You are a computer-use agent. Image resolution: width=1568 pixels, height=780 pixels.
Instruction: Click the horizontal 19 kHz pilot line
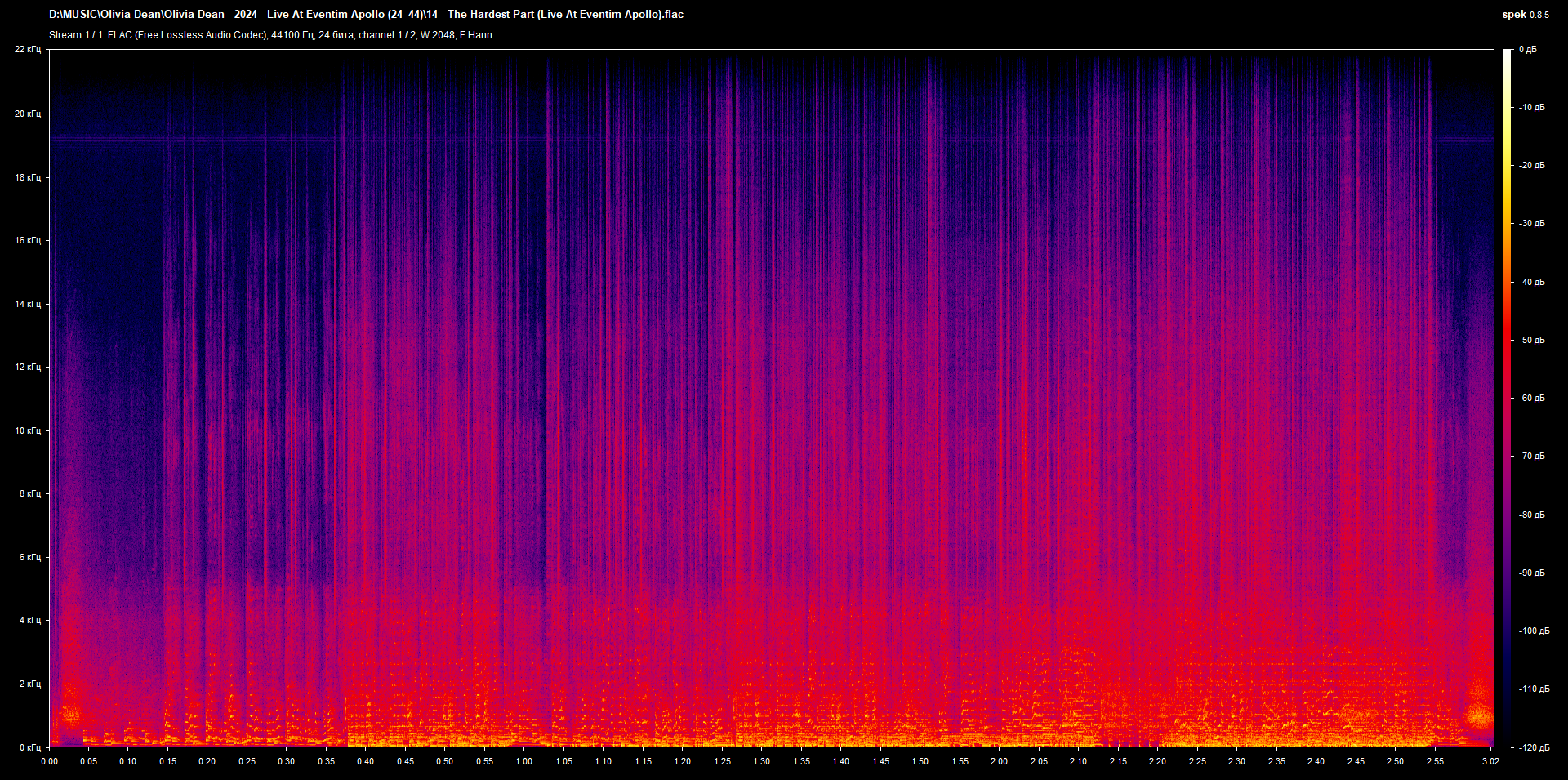click(771, 140)
